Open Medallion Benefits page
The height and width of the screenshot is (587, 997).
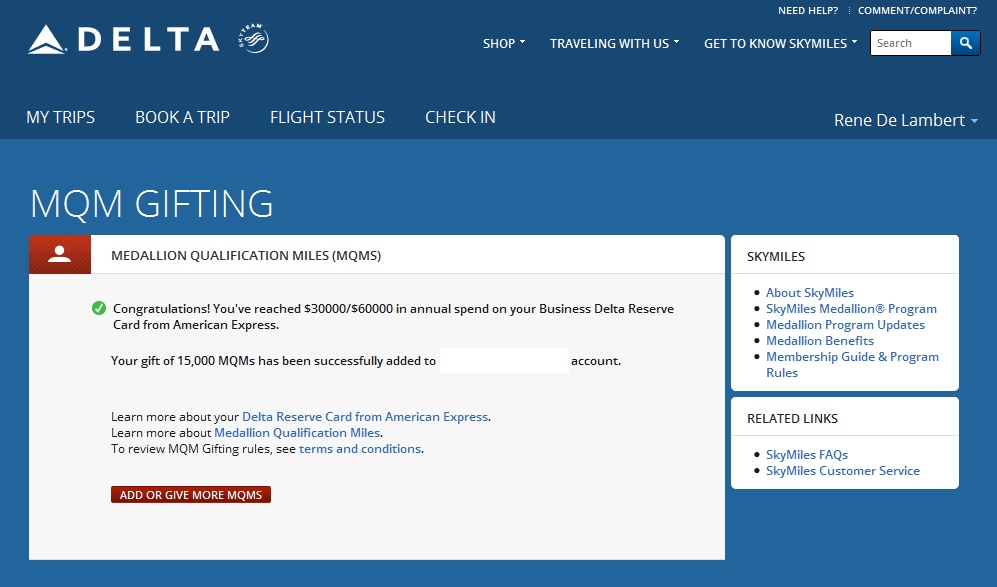point(819,340)
